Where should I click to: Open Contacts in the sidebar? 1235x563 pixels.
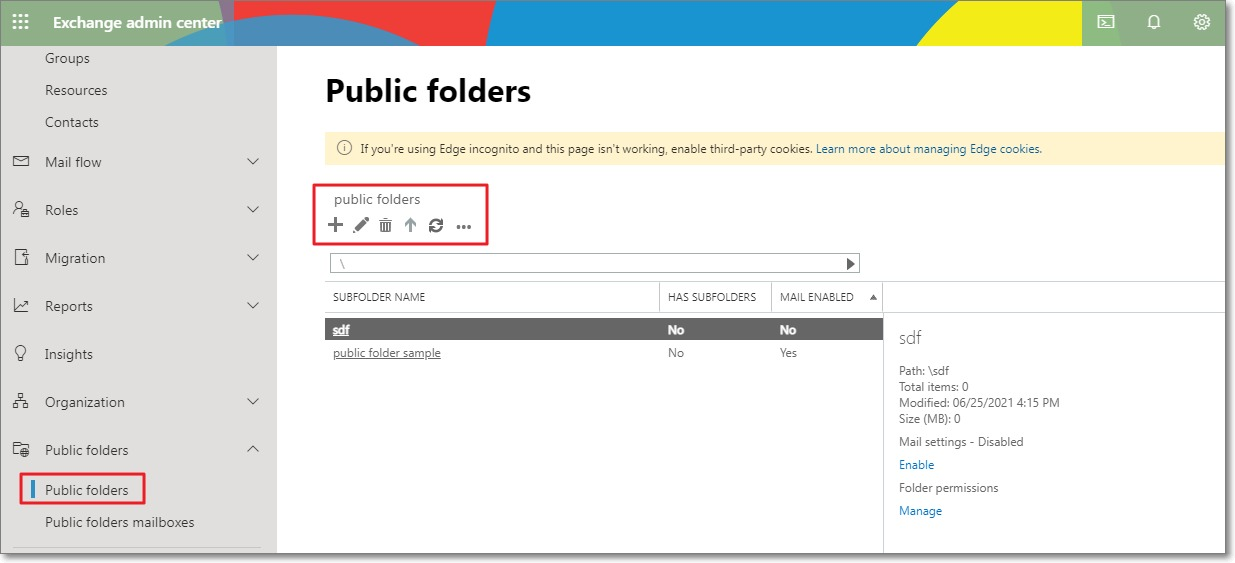(72, 122)
